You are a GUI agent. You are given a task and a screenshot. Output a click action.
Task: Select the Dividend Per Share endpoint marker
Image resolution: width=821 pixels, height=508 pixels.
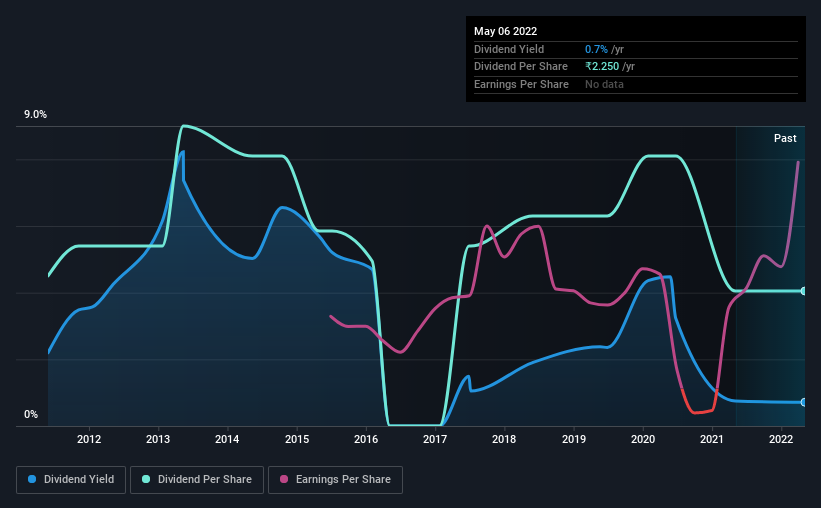pos(803,291)
